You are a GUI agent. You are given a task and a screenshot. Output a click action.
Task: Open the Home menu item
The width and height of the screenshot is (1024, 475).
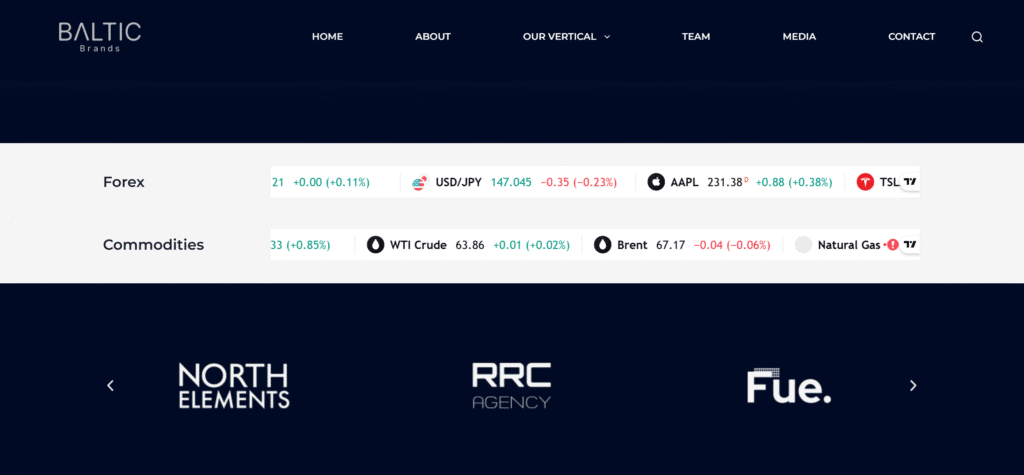pyautogui.click(x=327, y=37)
